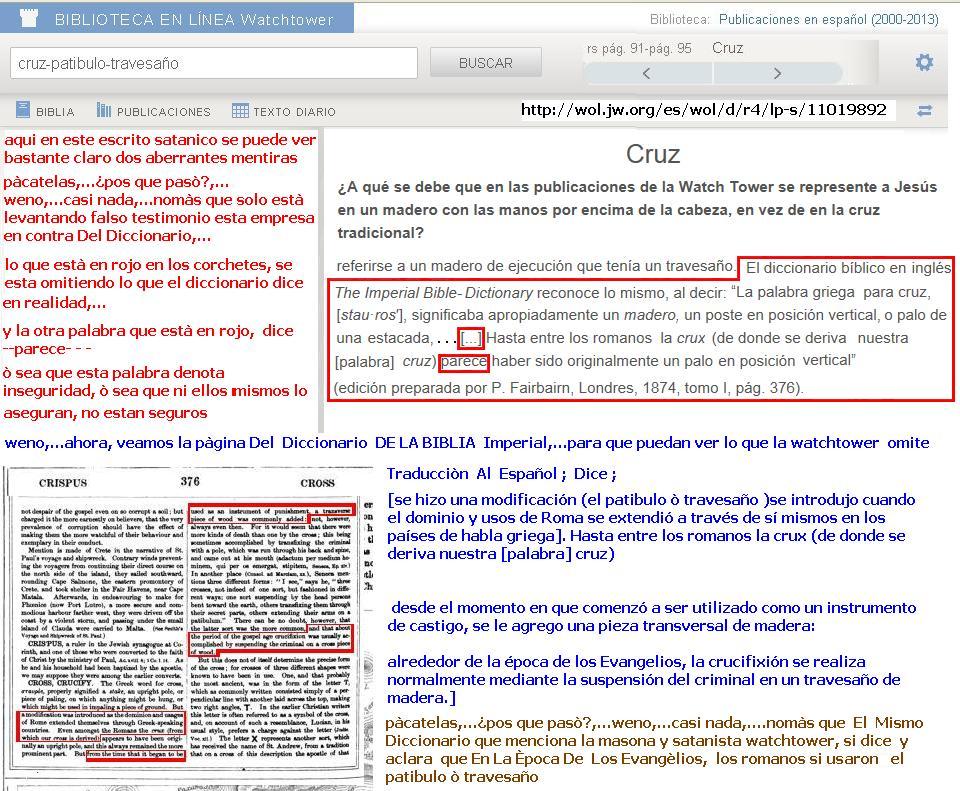Click the search field containing cruz-patibulo-travesaño

point(214,63)
